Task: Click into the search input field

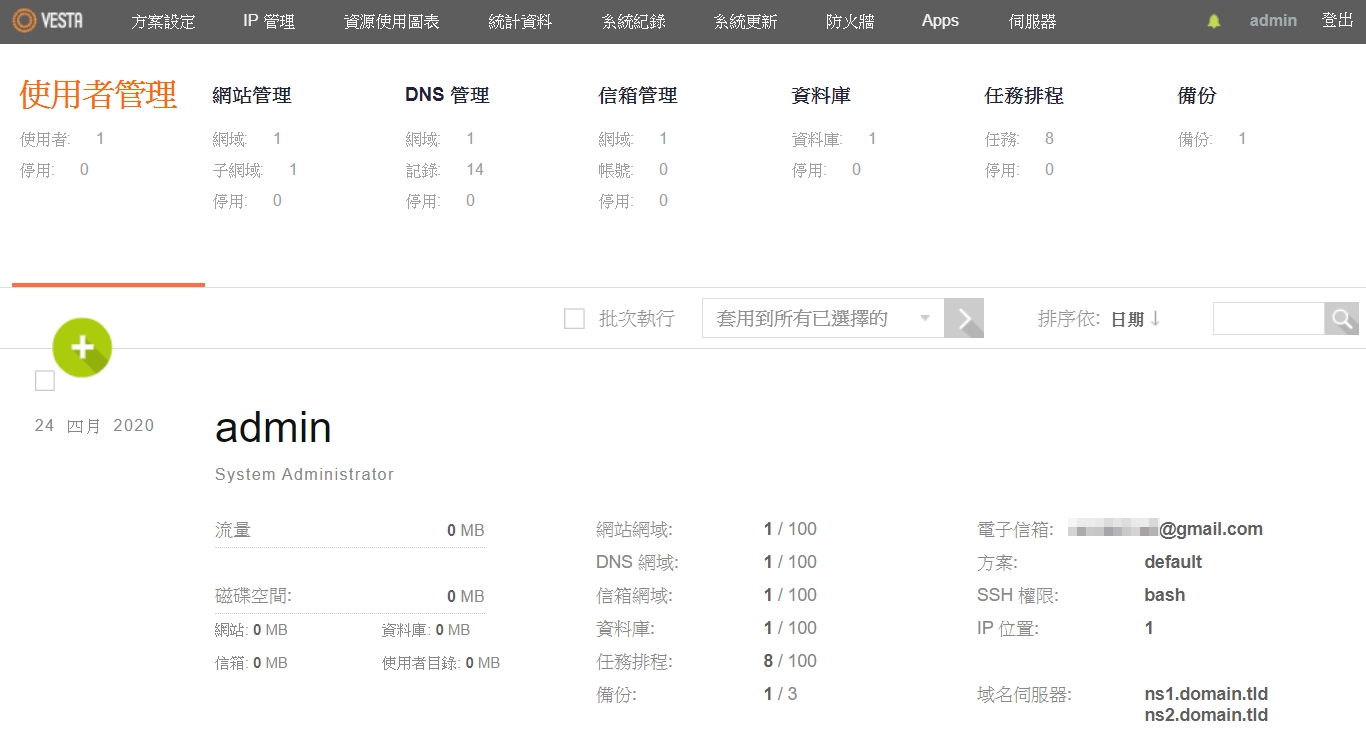Action: point(1269,319)
